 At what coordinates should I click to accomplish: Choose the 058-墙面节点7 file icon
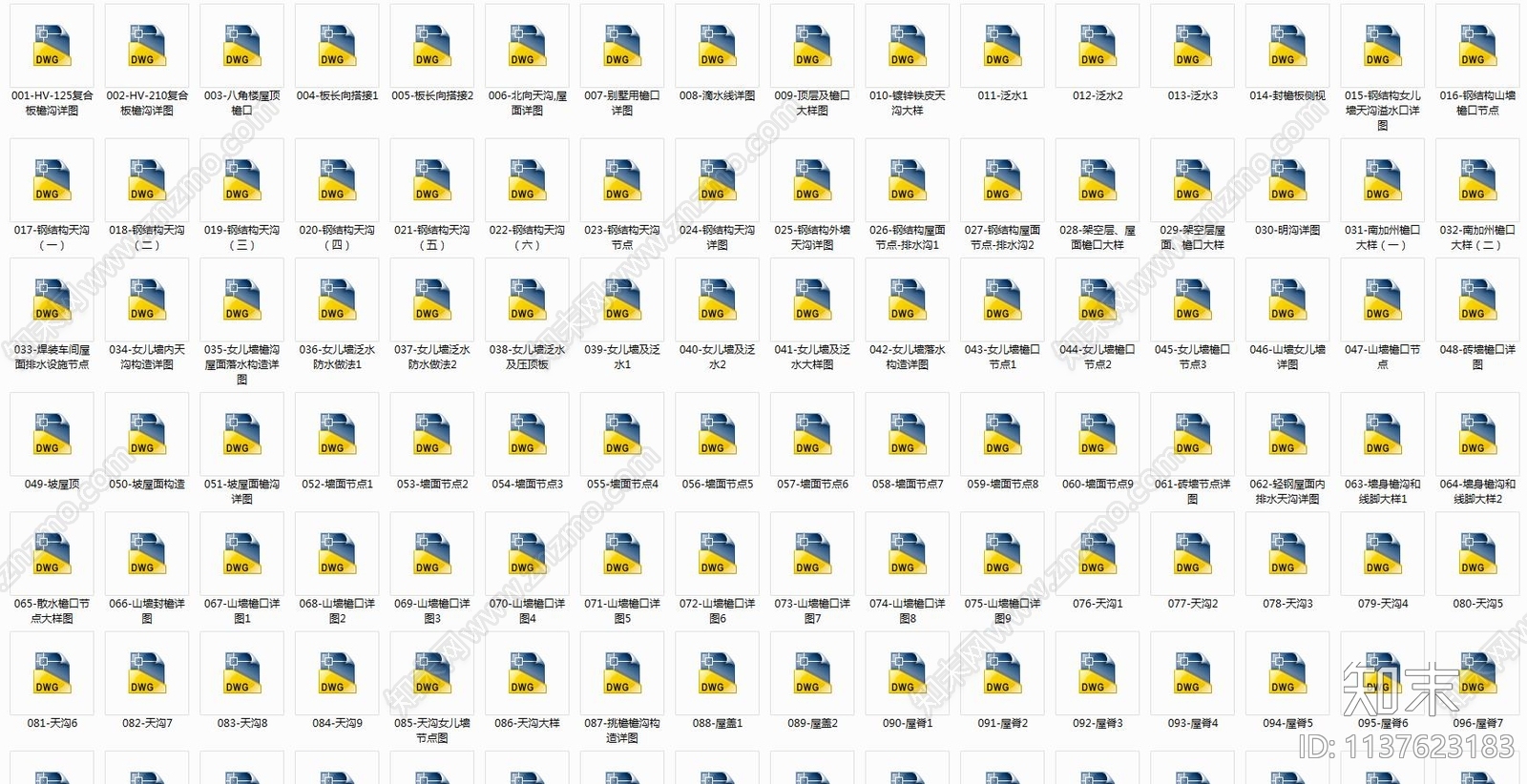point(908,434)
